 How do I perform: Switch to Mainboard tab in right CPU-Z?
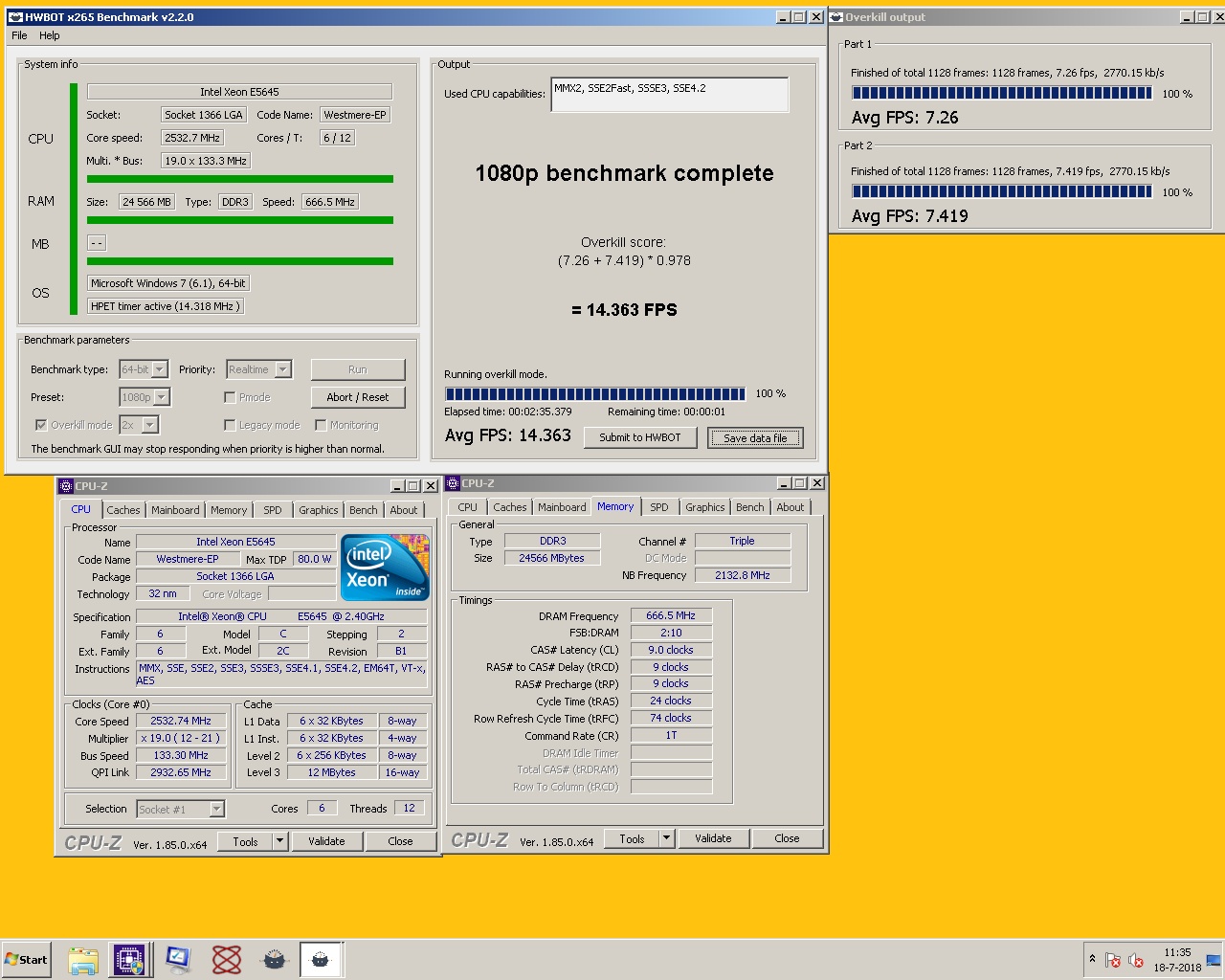(x=562, y=507)
